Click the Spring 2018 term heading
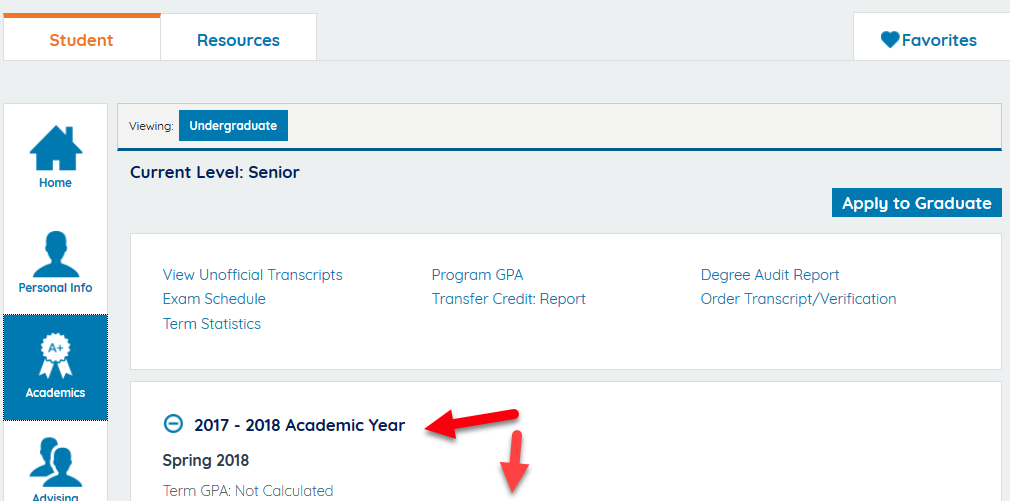Image resolution: width=1010 pixels, height=501 pixels. pos(205,461)
